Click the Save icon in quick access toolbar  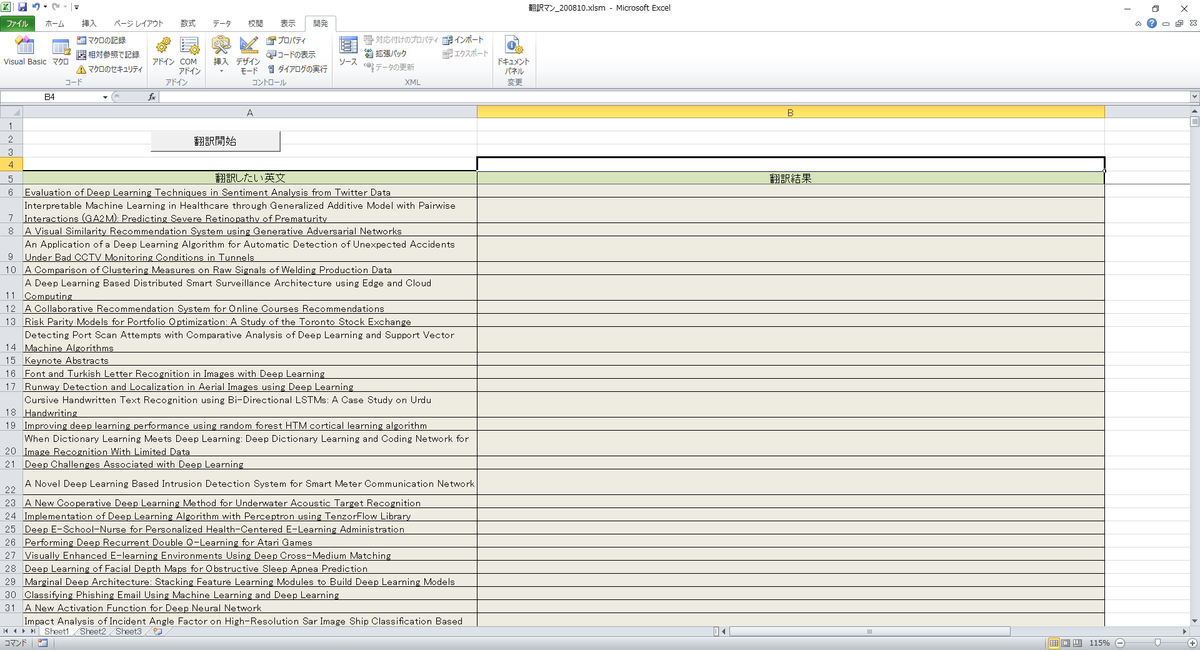click(22, 7)
